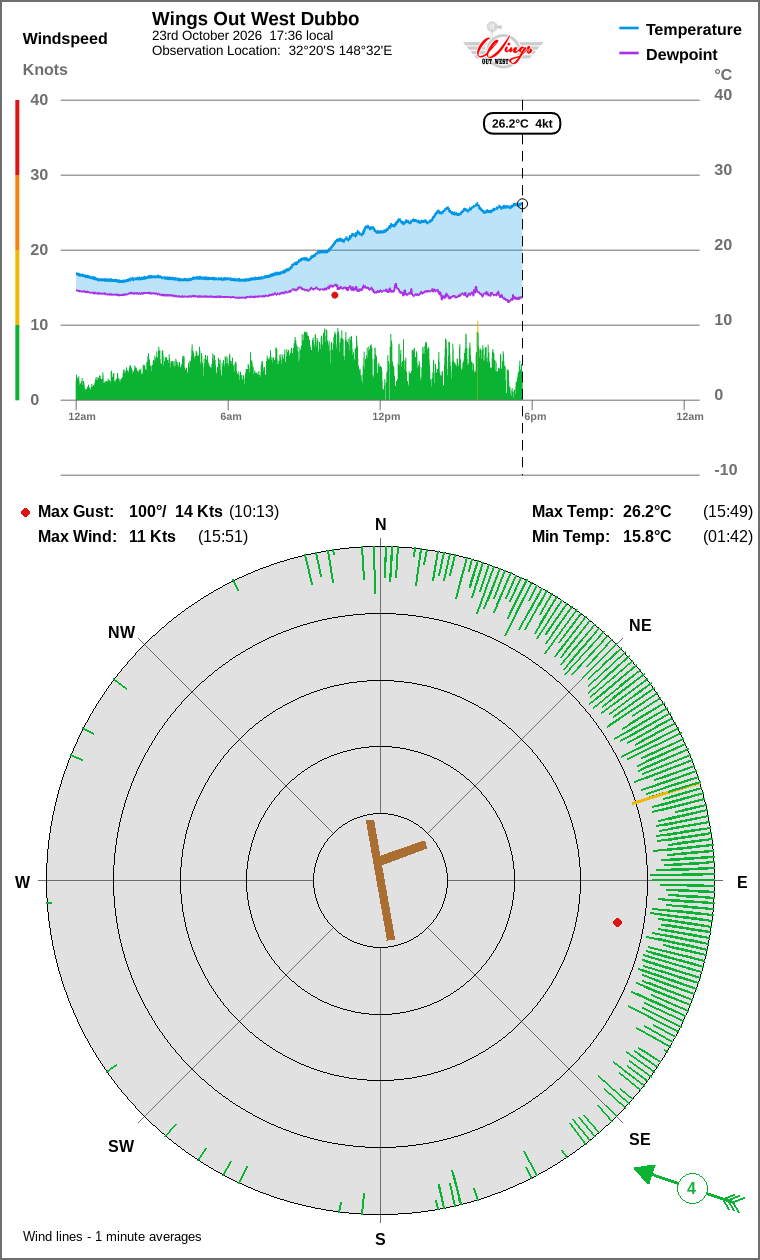Click the Max Gust value 100°/ 14 Kts

click(x=176, y=512)
